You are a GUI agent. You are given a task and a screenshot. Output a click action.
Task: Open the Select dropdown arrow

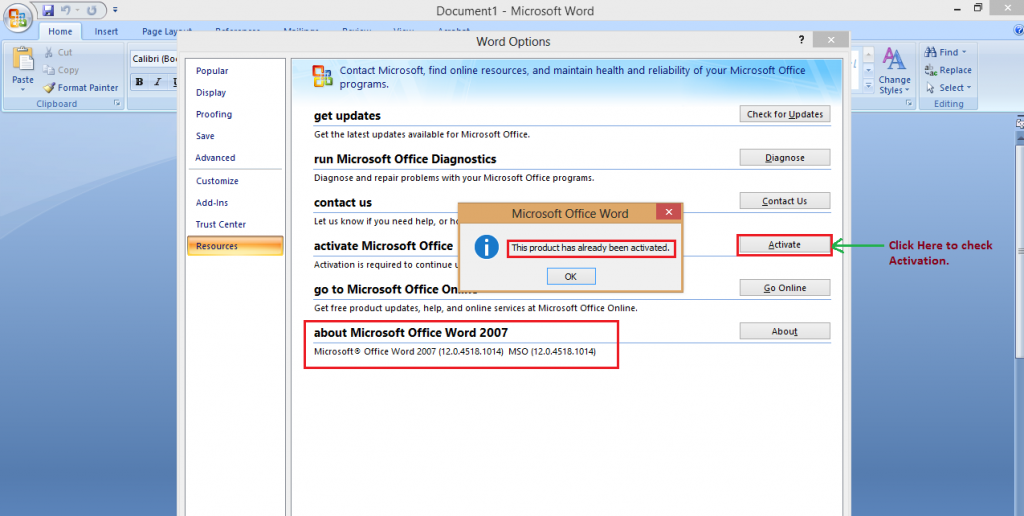pyautogui.click(x=968, y=88)
